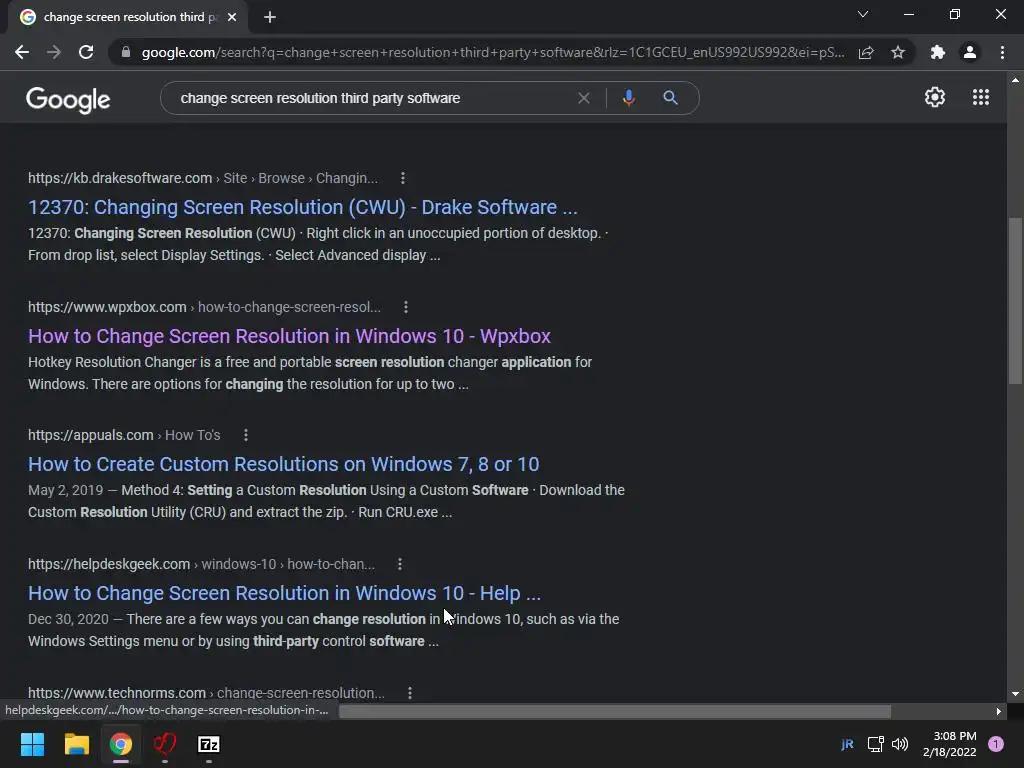Start voice search with the microphone

(x=628, y=98)
